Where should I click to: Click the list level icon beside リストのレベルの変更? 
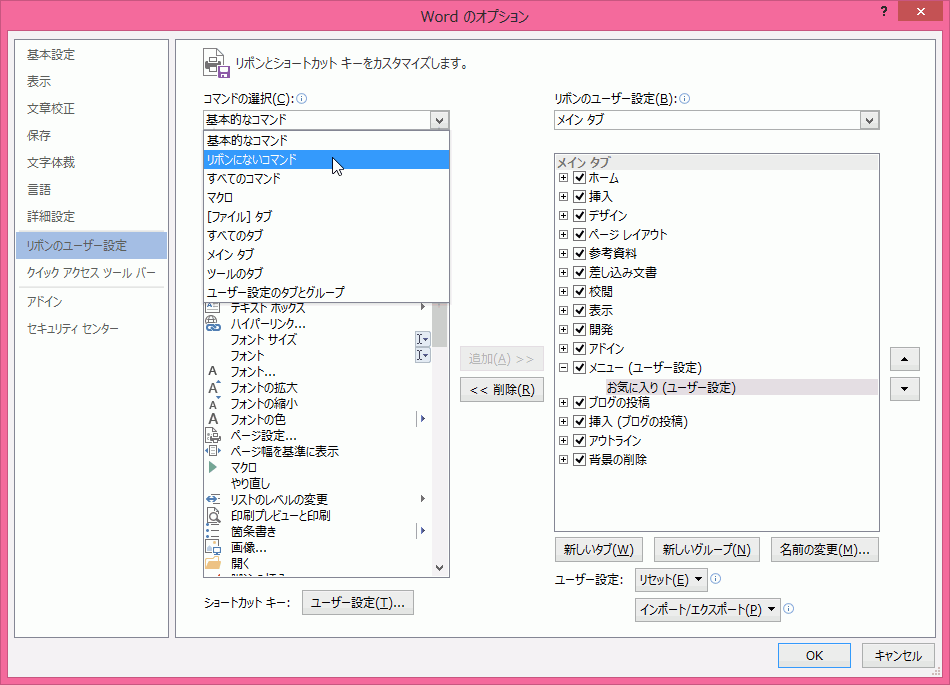pos(213,499)
